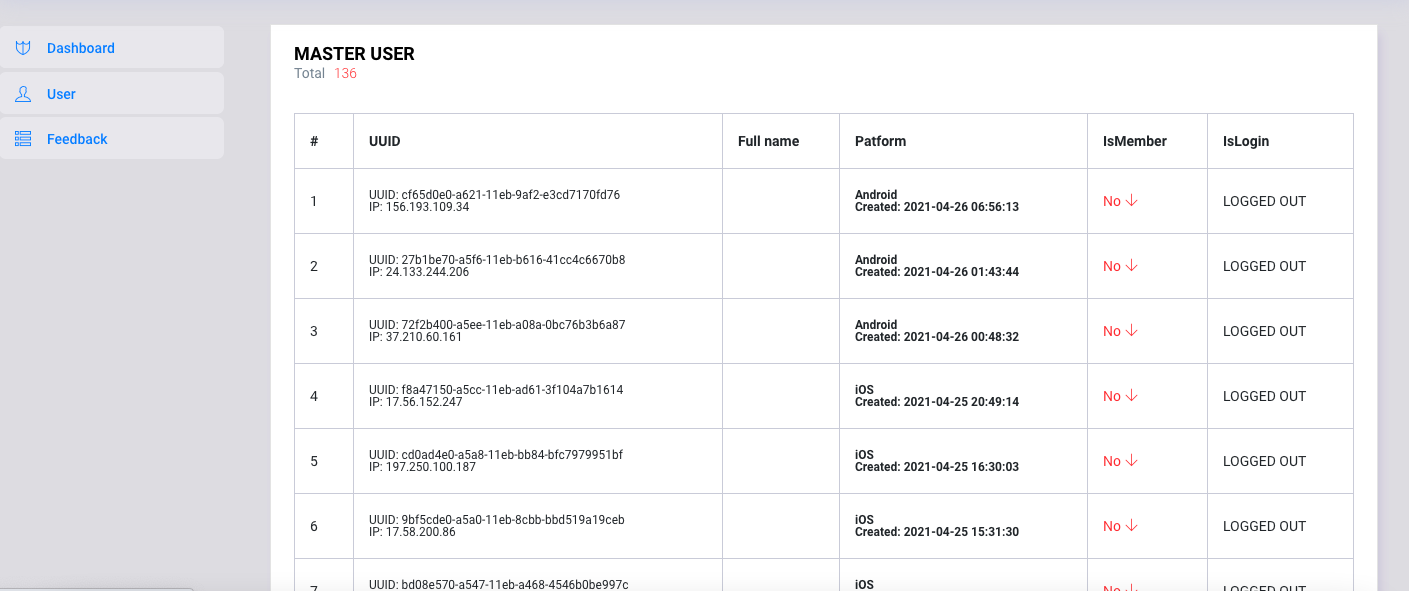Click the Feedback list icon
The width and height of the screenshot is (1409, 591).
23,139
